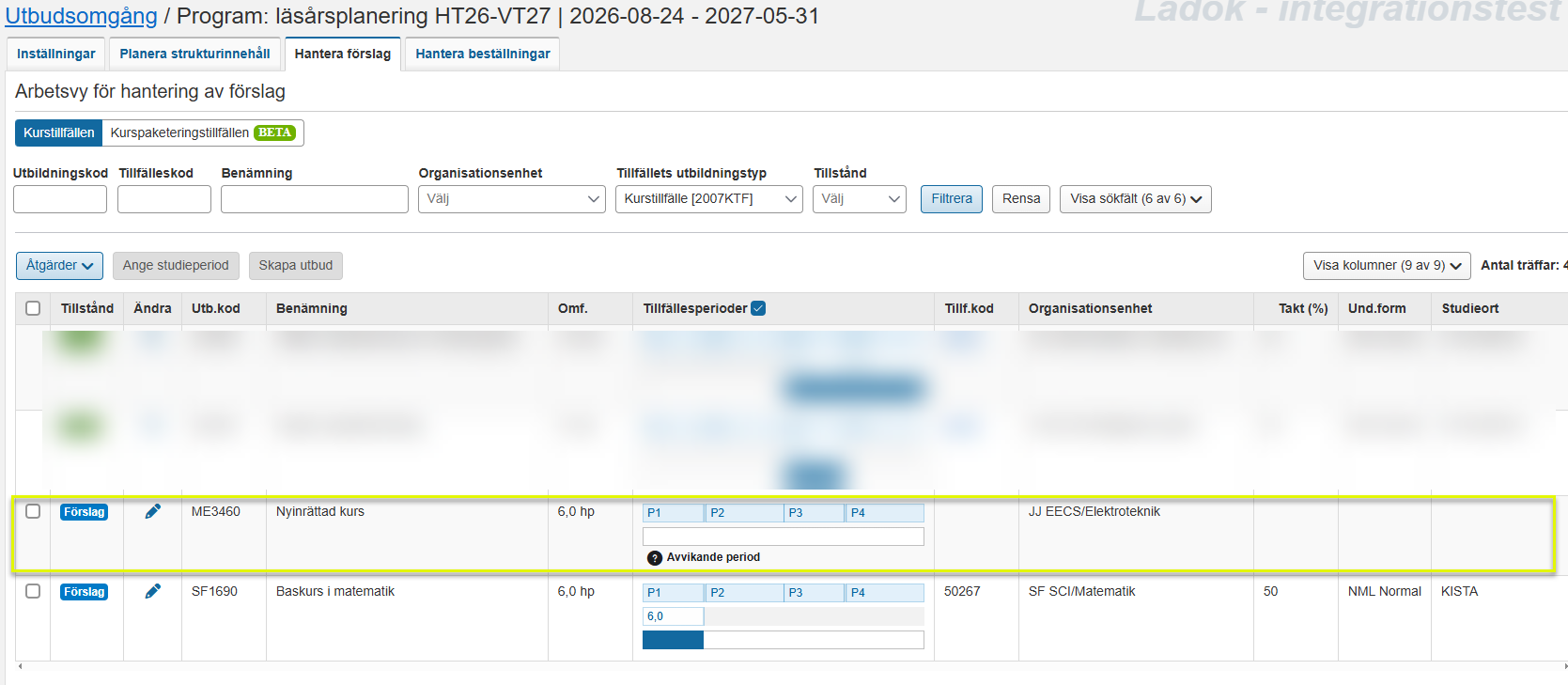
Task: Click Förslag status badge for SF1690
Action: (85, 592)
